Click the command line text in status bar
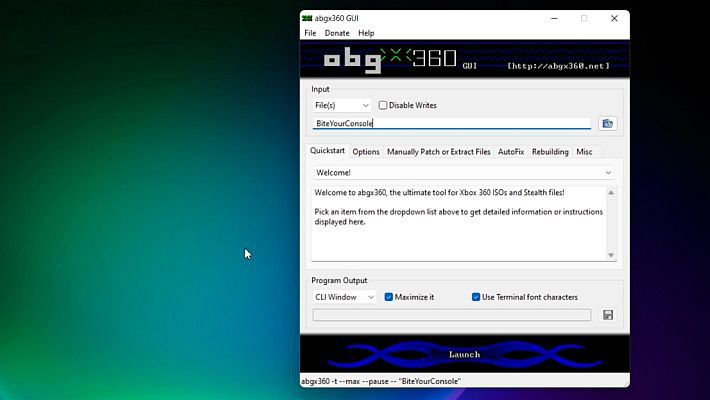Viewport: 710px width, 400px height. [x=381, y=381]
